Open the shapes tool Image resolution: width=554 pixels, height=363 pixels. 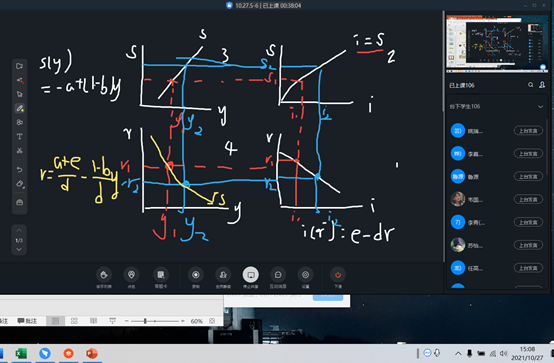coord(19,122)
